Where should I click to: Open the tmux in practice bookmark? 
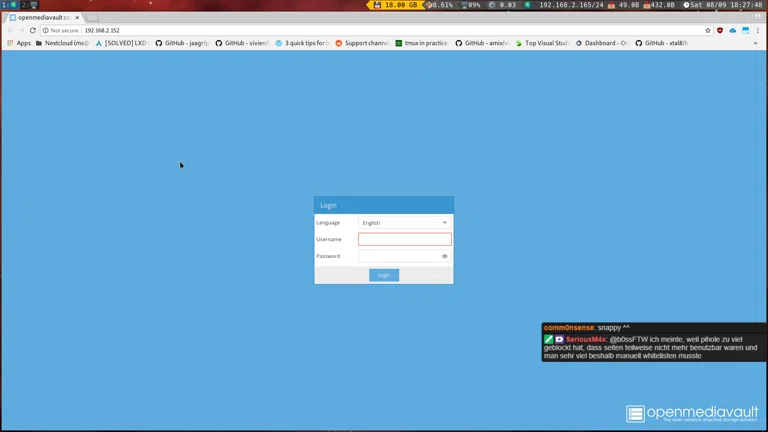(422, 43)
